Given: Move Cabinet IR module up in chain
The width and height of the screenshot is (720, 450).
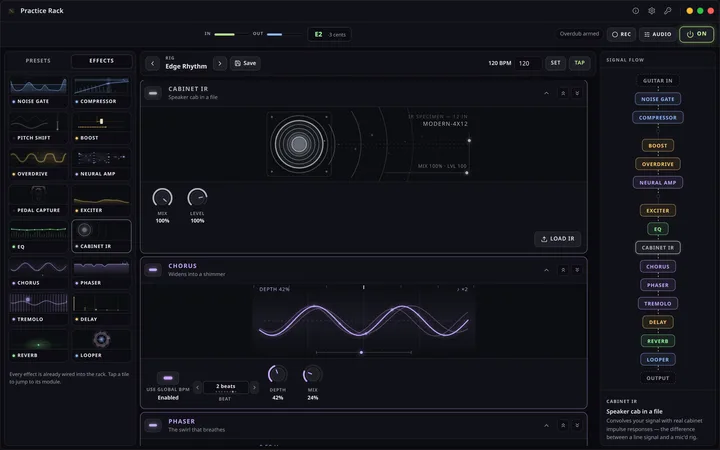Looking at the screenshot, I should coord(563,93).
